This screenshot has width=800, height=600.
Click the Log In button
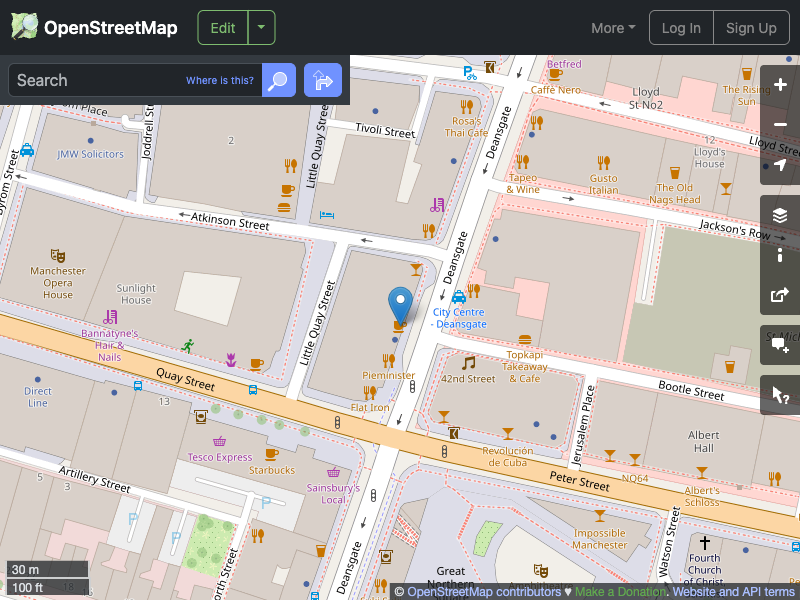click(x=681, y=28)
